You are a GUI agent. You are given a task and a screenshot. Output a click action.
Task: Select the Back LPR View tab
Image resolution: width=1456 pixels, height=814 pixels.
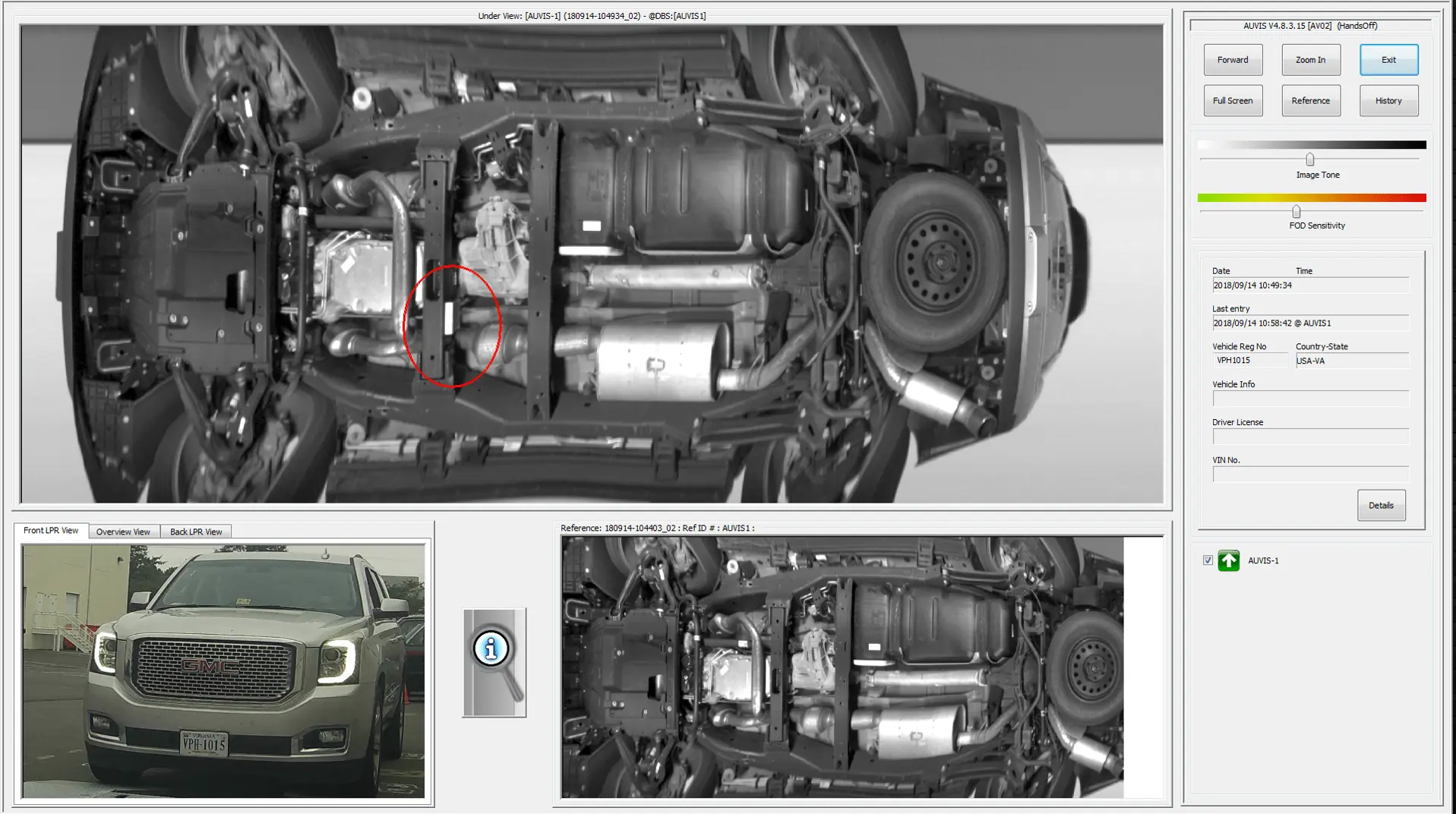click(196, 532)
